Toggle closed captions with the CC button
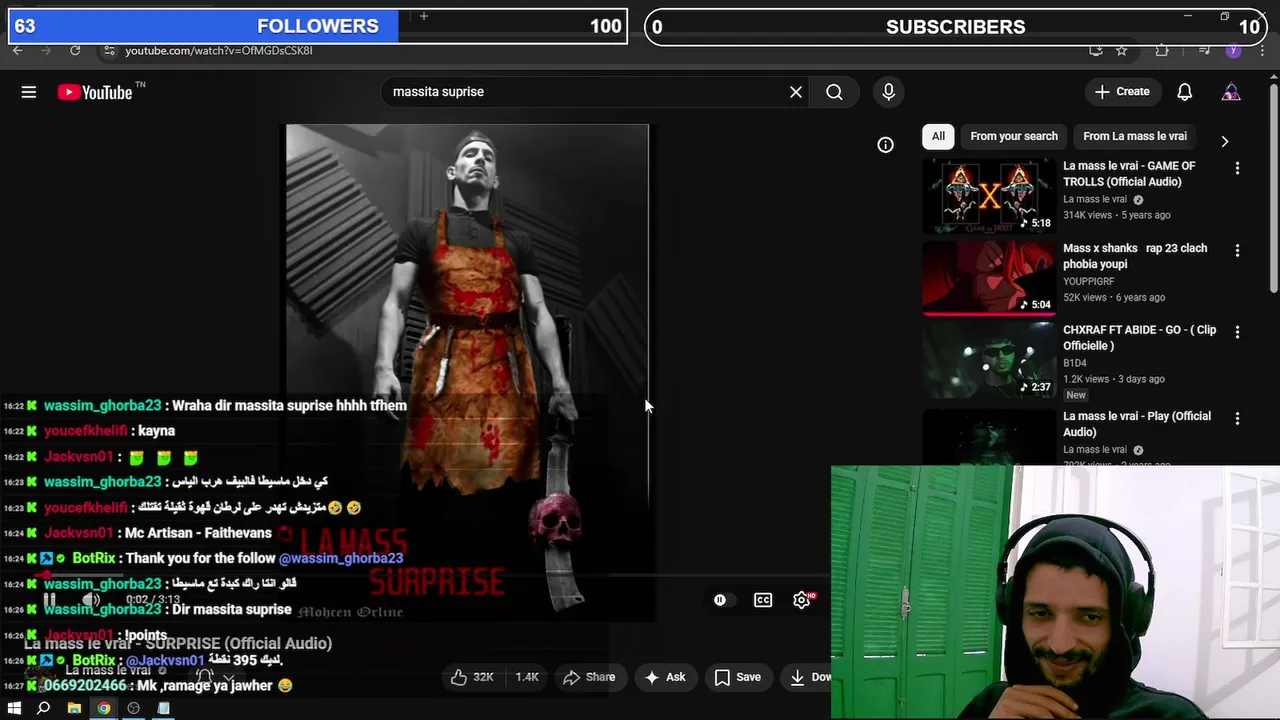Viewport: 1280px width, 720px height. click(763, 600)
